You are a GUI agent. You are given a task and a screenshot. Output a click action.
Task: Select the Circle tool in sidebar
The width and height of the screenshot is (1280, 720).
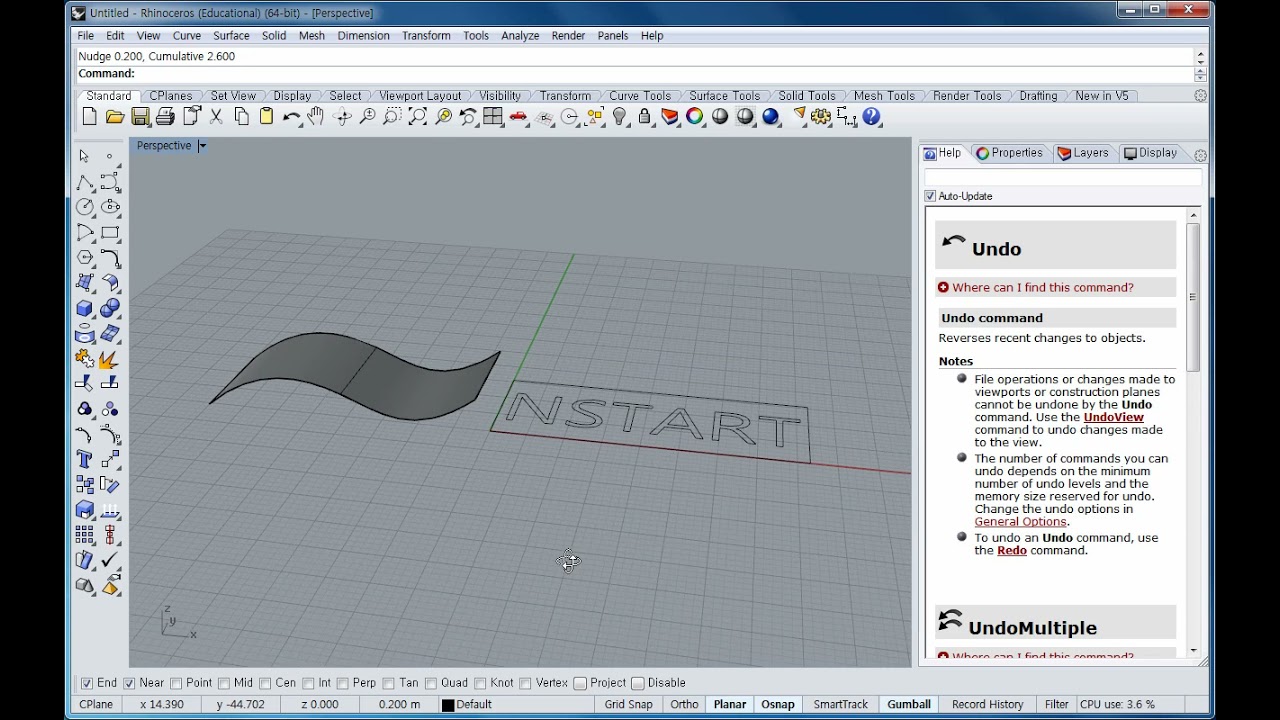pos(85,207)
